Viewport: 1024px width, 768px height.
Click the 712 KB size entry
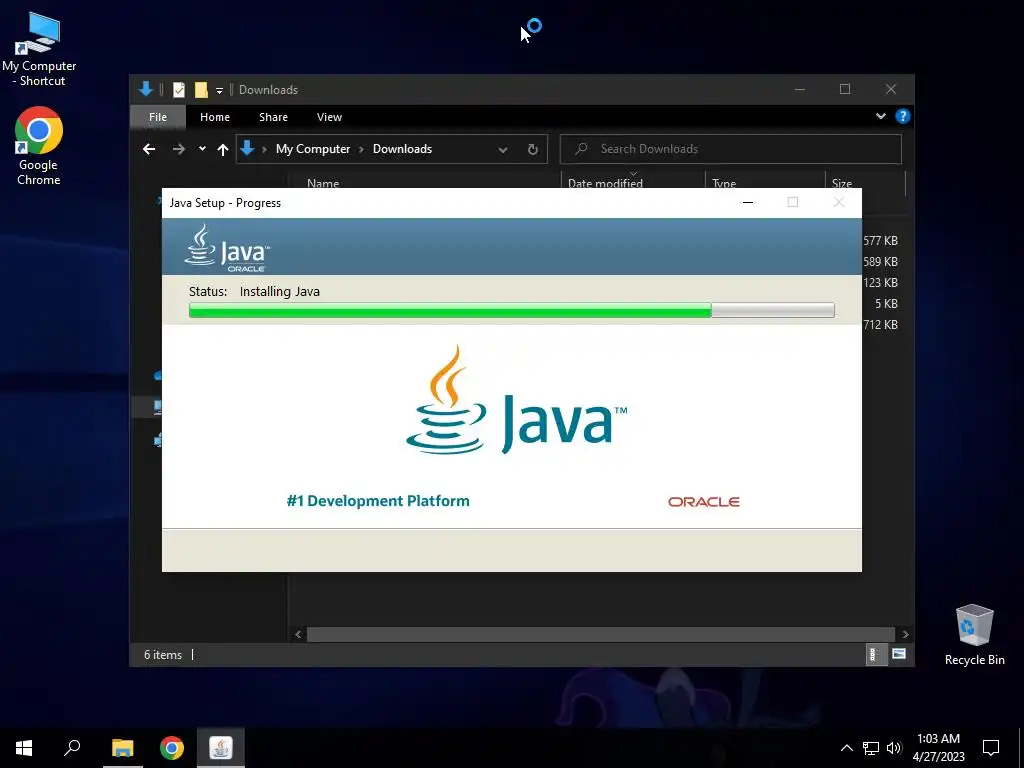click(880, 325)
